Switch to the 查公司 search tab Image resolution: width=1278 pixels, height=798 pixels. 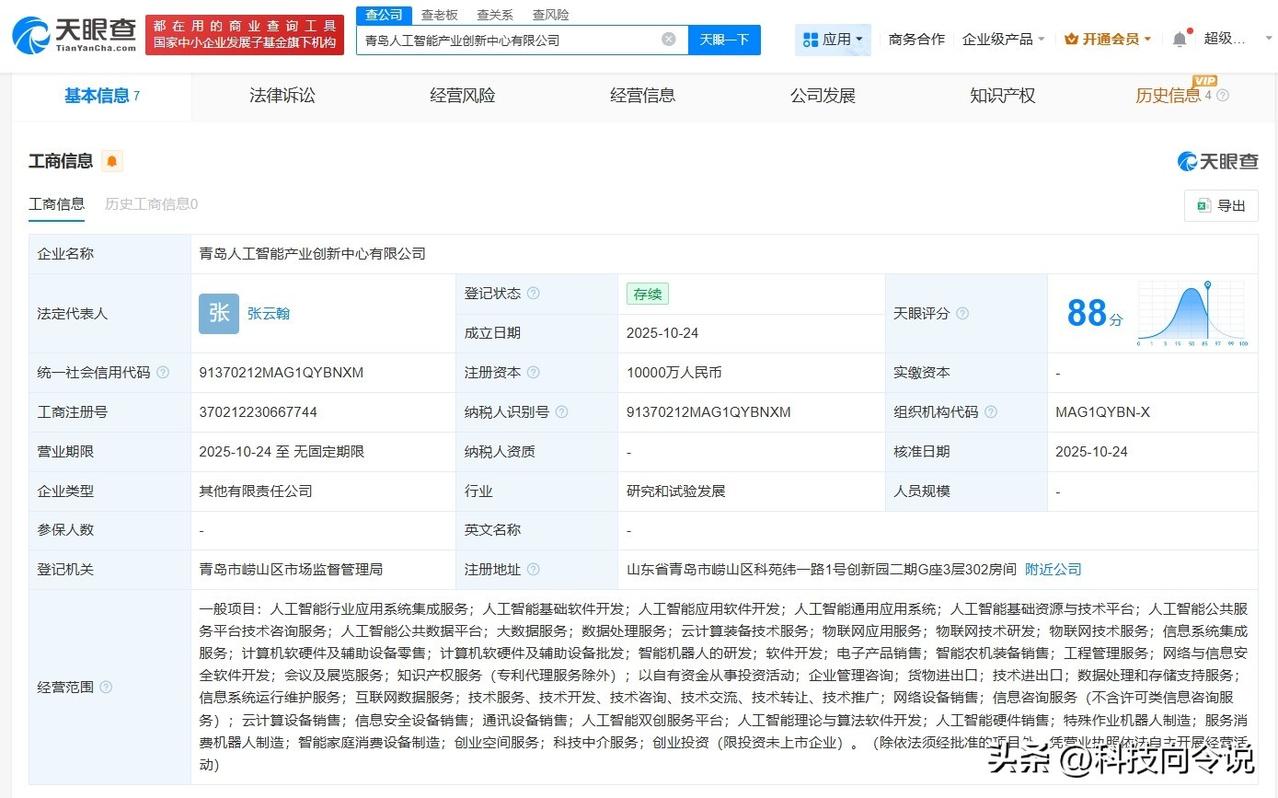[383, 15]
